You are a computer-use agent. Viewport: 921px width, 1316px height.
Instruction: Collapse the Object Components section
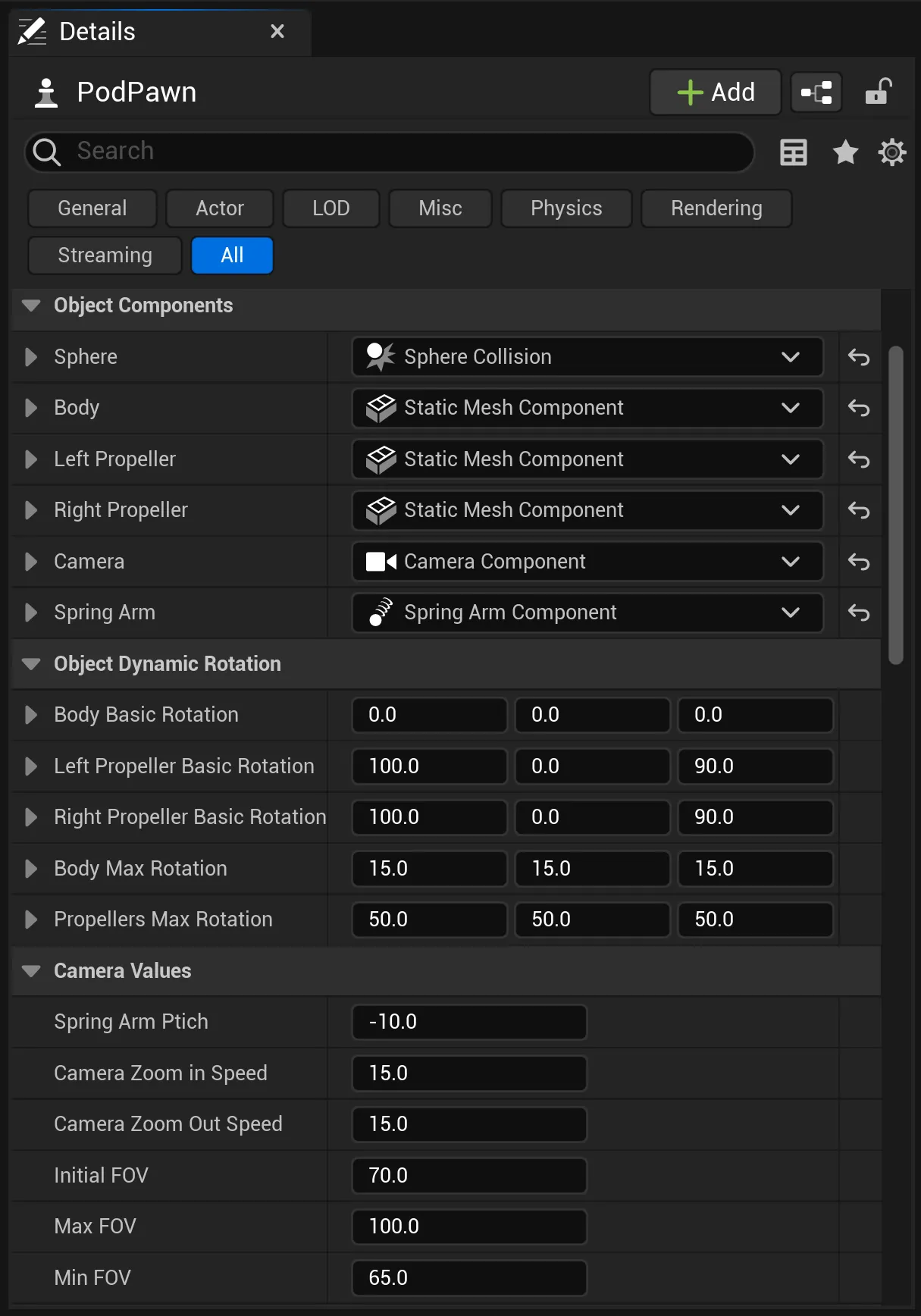[x=31, y=305]
